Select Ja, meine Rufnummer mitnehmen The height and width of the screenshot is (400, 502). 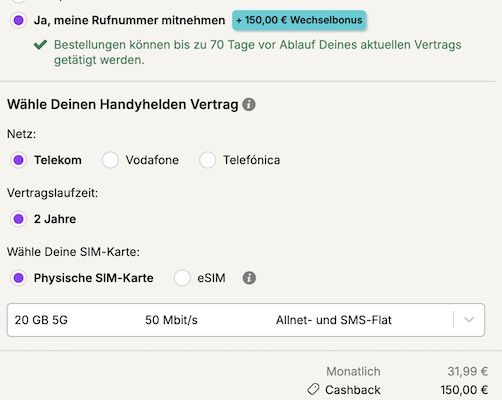click(19, 20)
